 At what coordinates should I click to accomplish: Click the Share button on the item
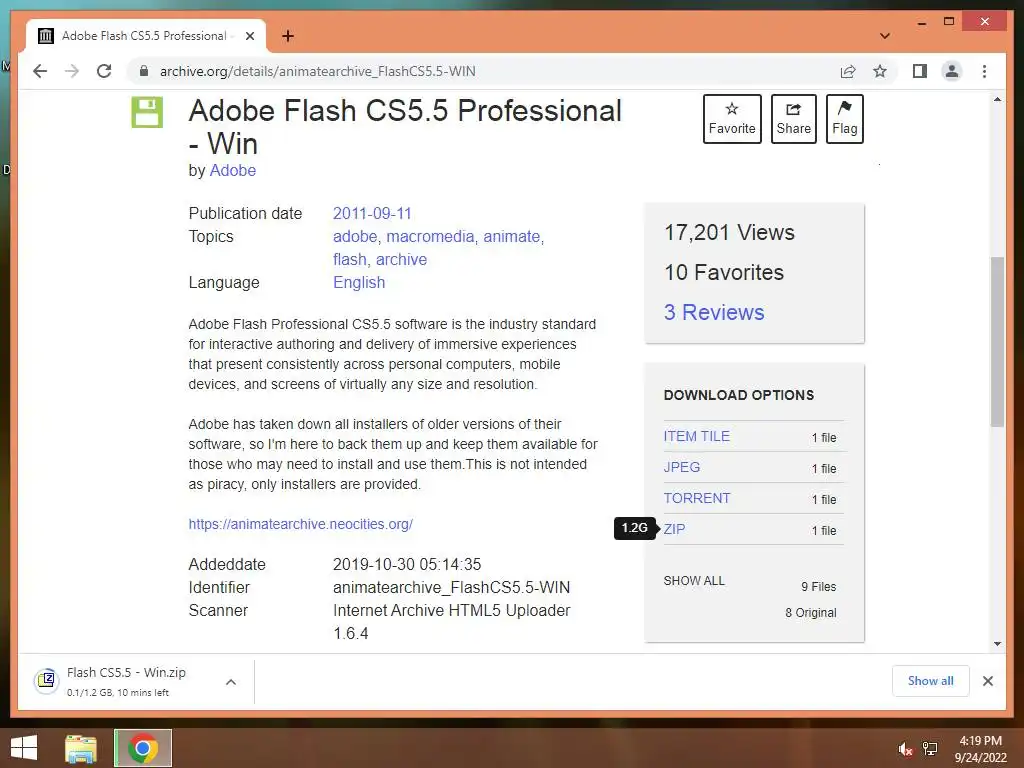coord(793,119)
